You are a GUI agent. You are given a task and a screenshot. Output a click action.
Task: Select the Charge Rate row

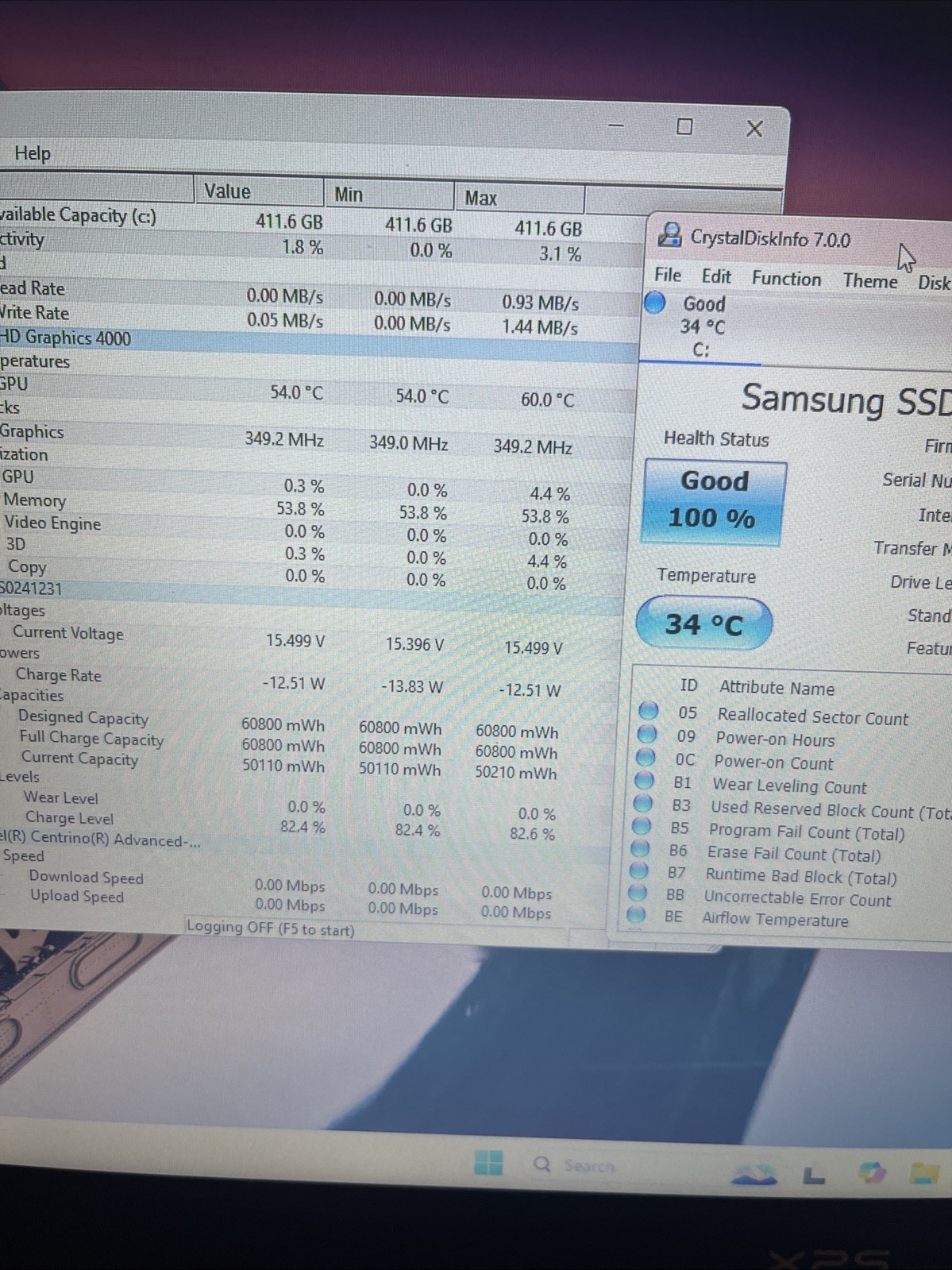point(310,681)
